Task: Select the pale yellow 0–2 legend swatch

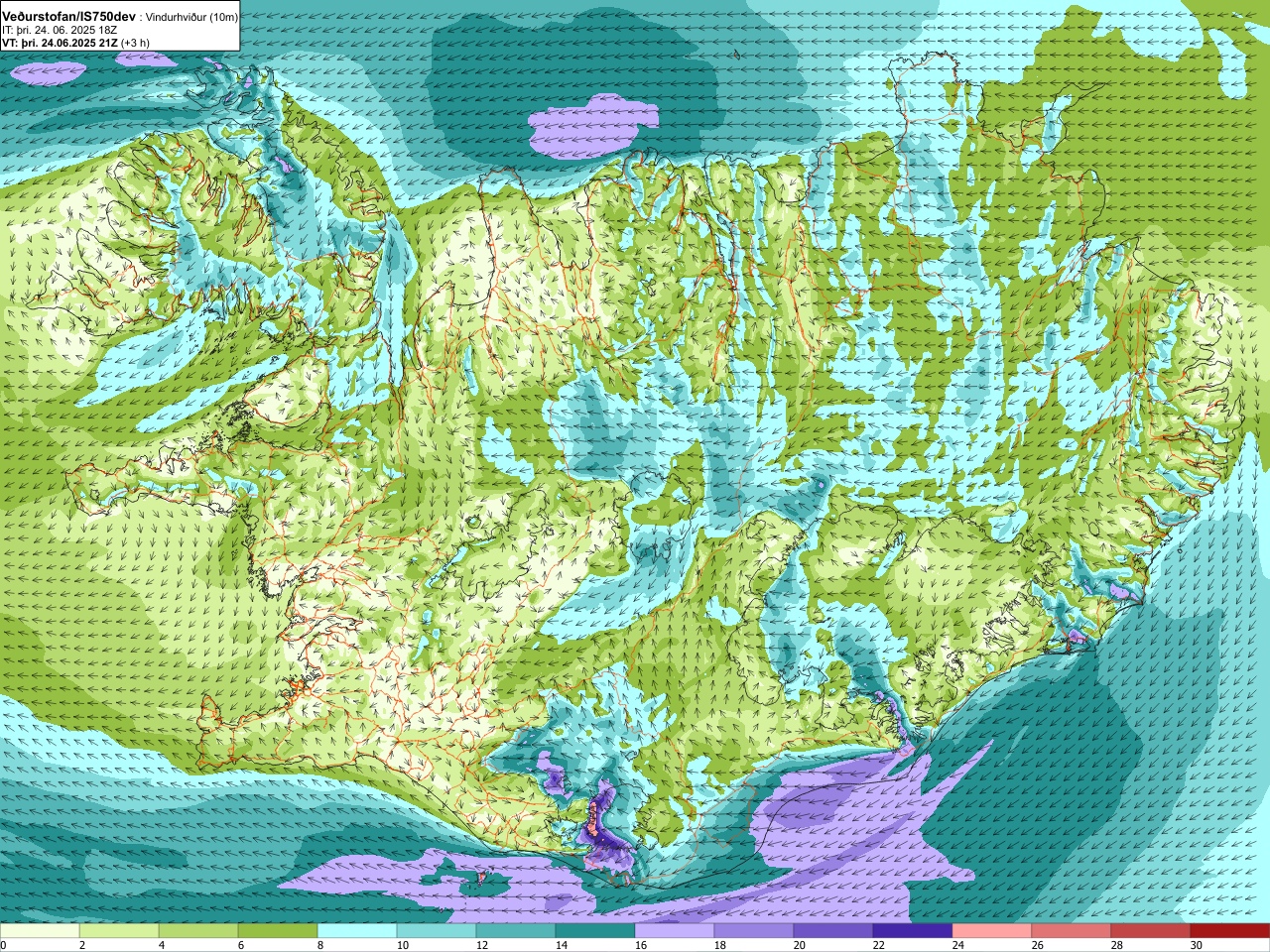Action: 40,931
